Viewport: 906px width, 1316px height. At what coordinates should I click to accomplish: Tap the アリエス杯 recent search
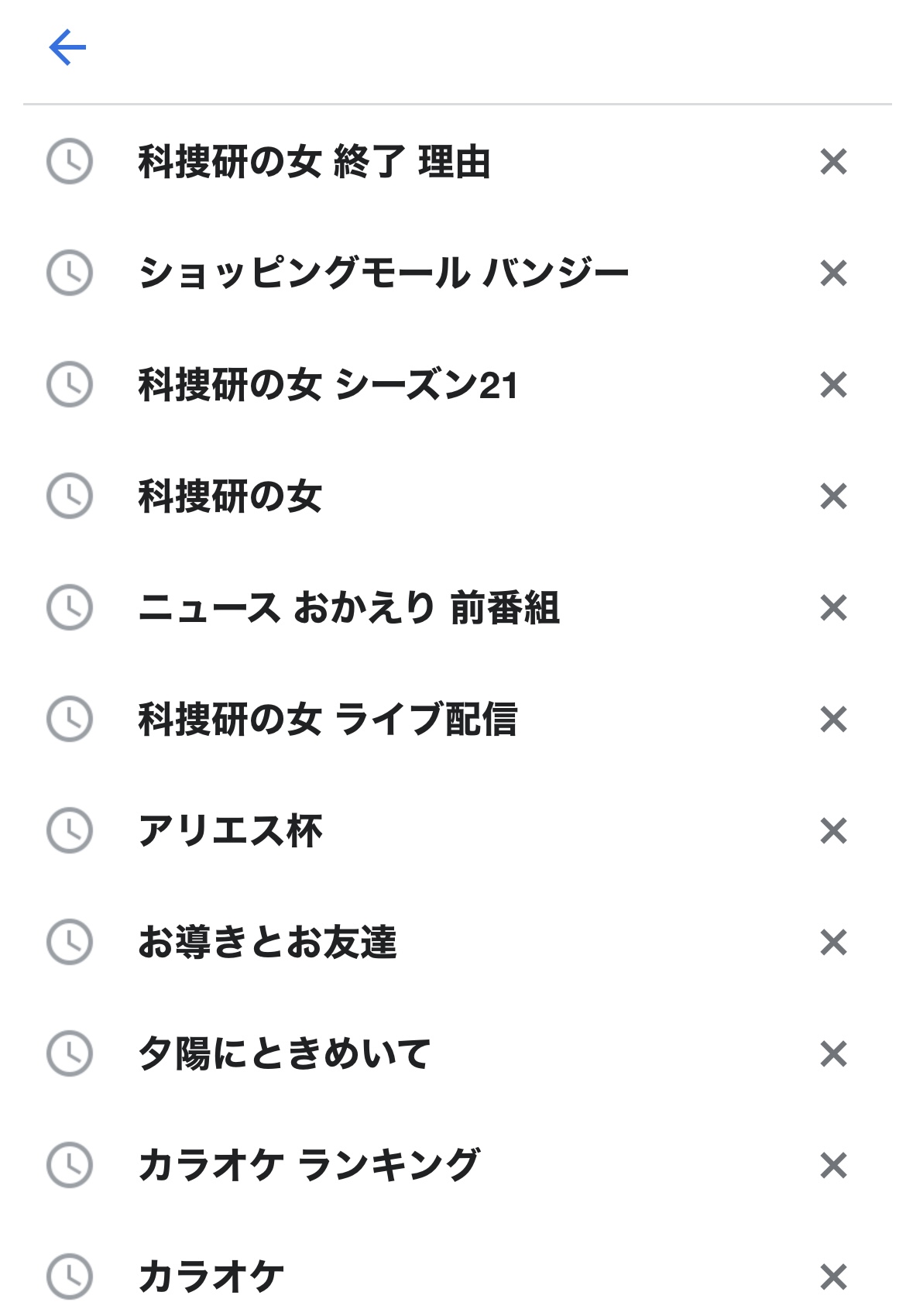point(230,831)
